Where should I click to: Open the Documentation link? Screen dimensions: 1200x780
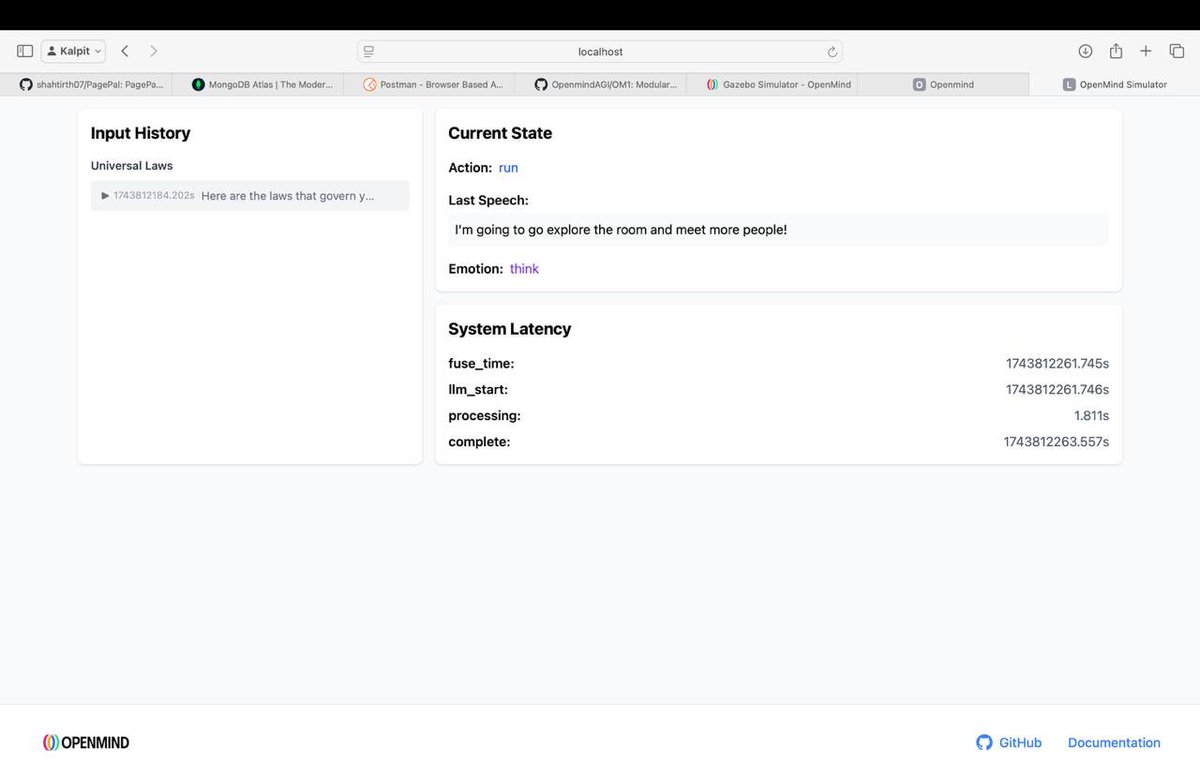1114,743
